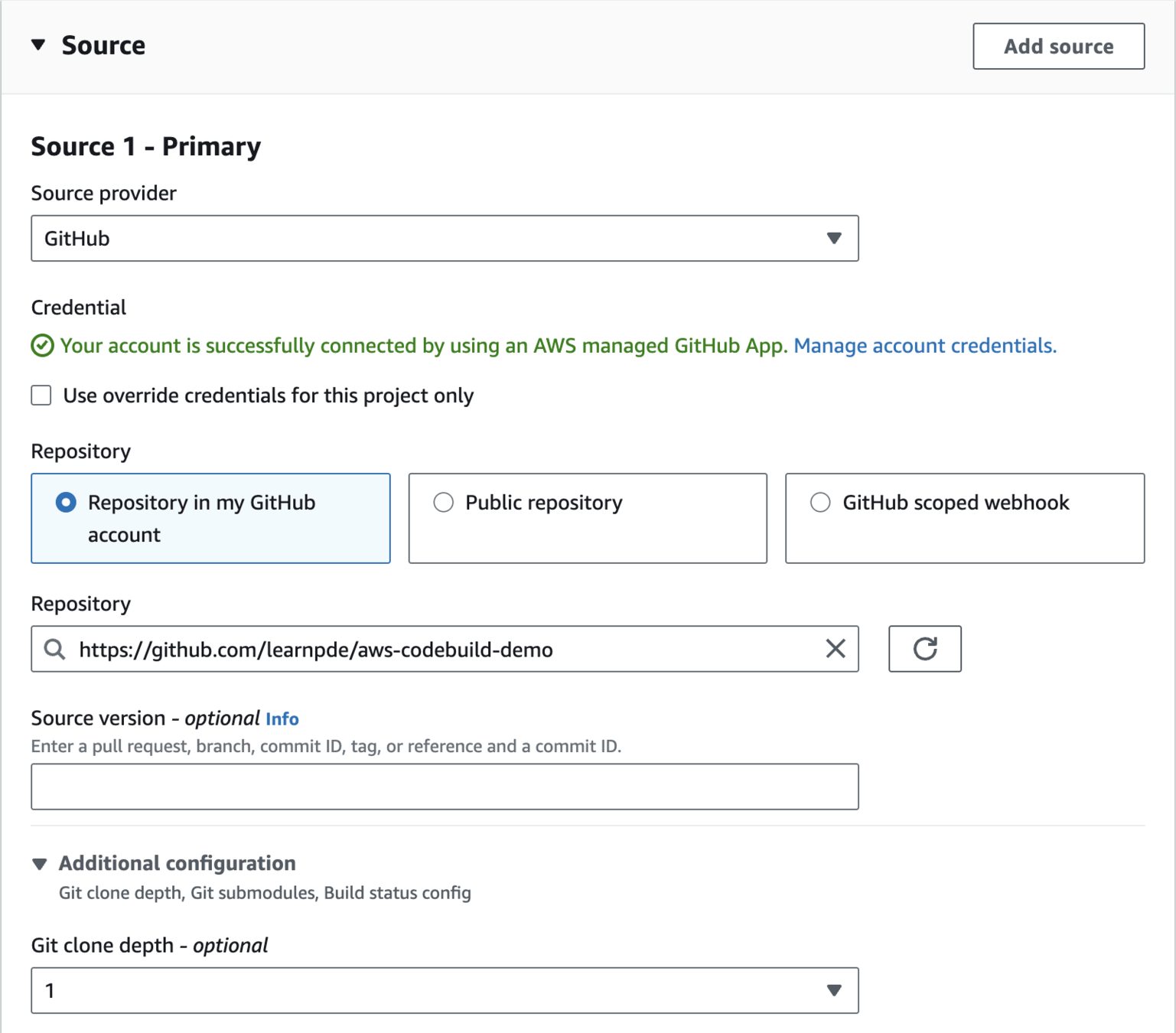Click the Source version text field
Viewport: 1176px width, 1033px height.
tap(444, 787)
